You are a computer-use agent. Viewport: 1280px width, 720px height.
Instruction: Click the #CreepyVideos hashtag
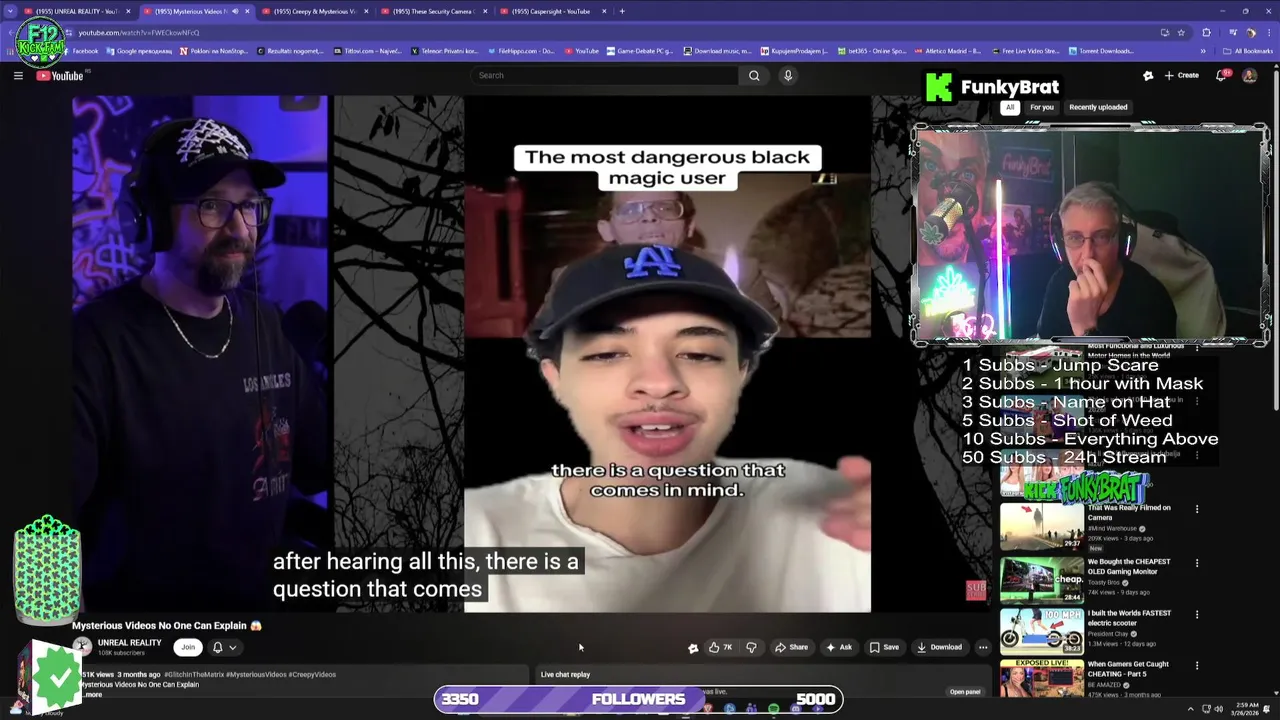(312, 674)
